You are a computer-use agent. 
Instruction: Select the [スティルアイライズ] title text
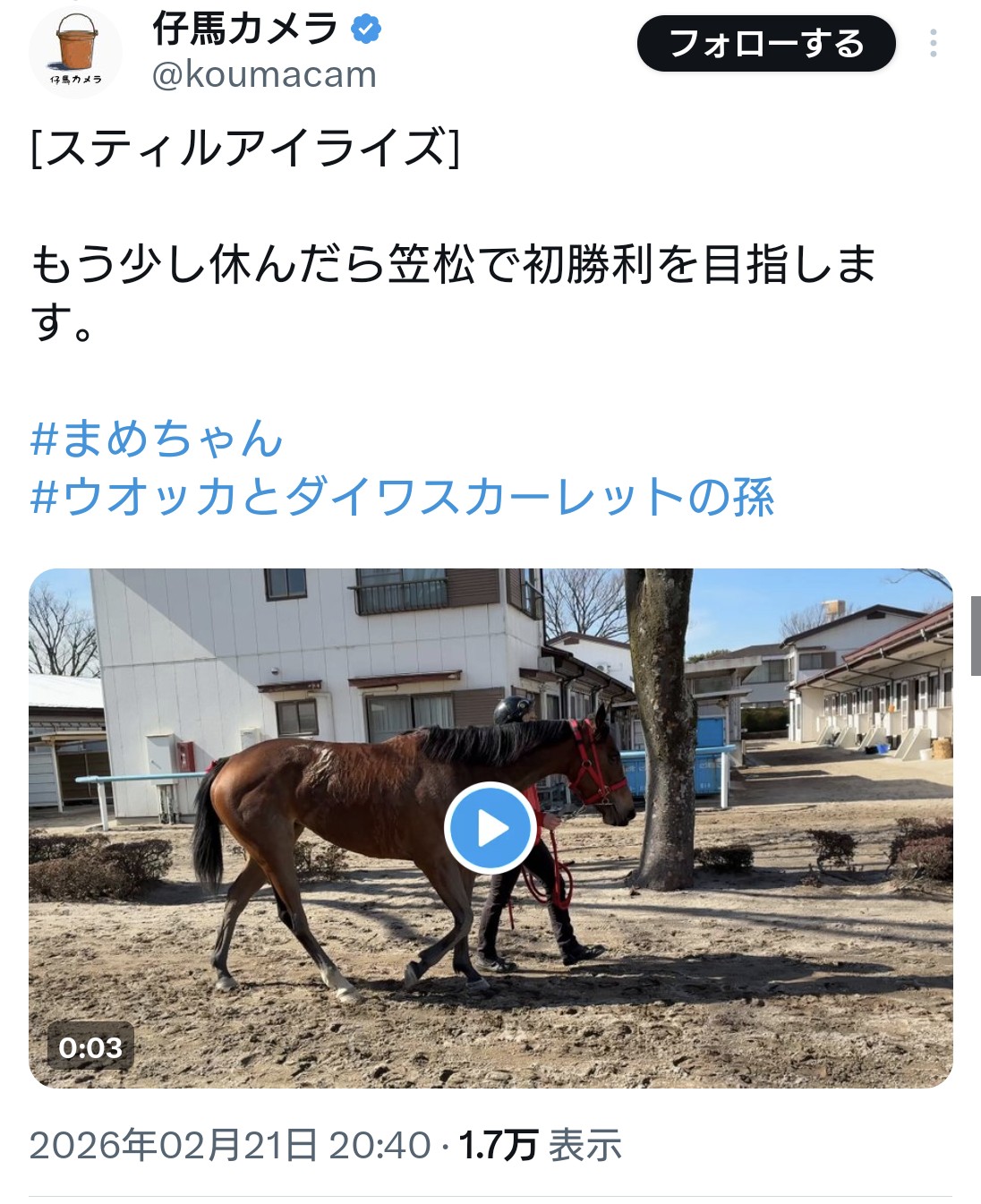[244, 148]
